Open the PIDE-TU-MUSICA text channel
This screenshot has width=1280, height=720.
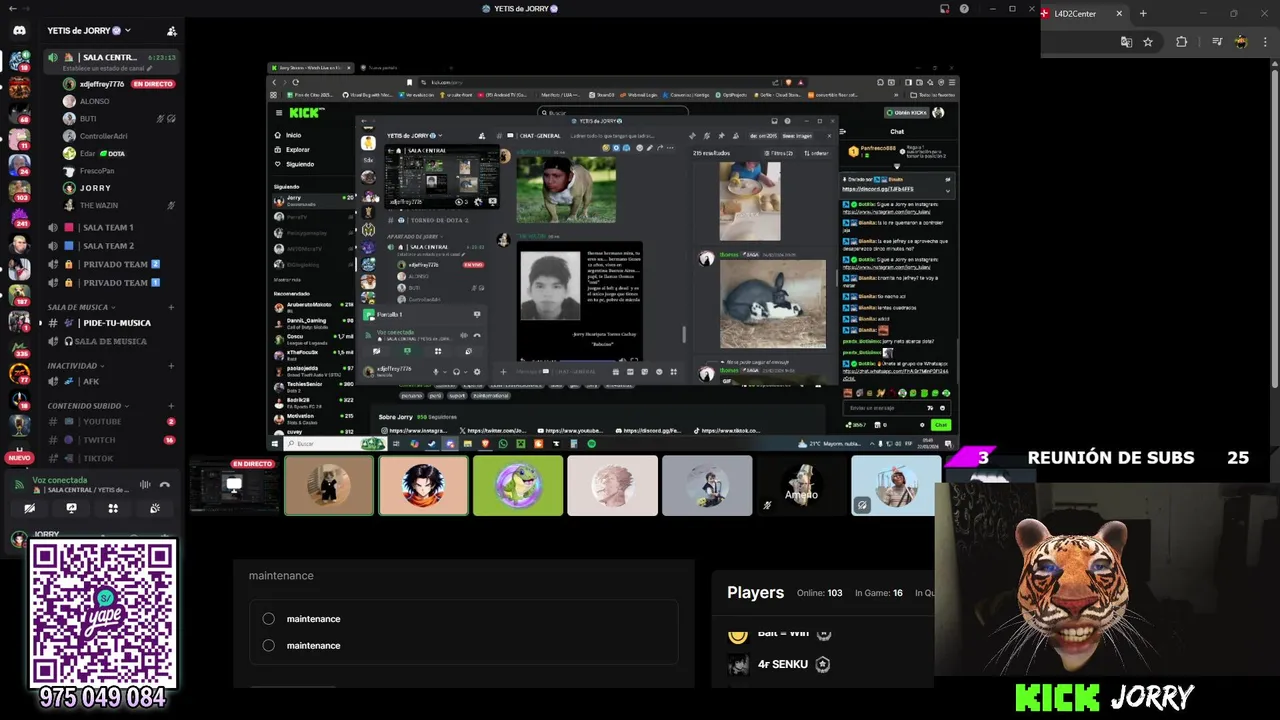(x=112, y=323)
